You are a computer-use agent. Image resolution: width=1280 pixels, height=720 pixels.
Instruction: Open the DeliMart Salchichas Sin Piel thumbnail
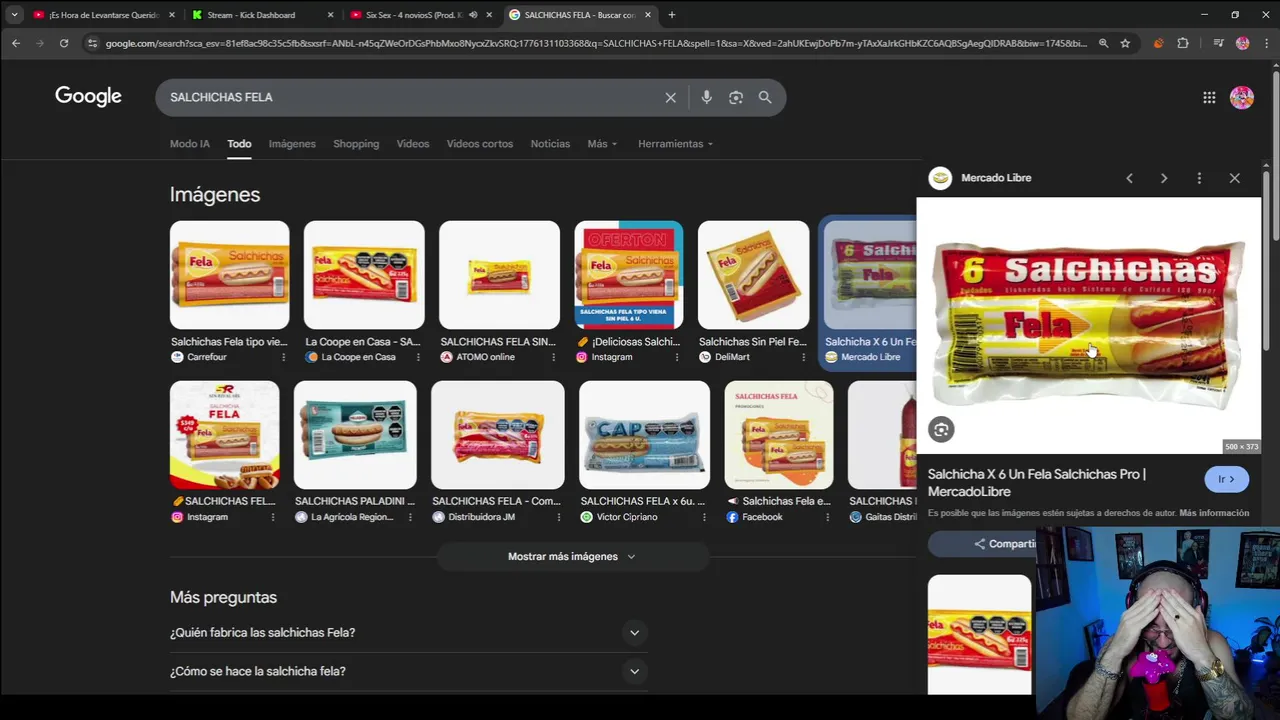[x=753, y=275]
